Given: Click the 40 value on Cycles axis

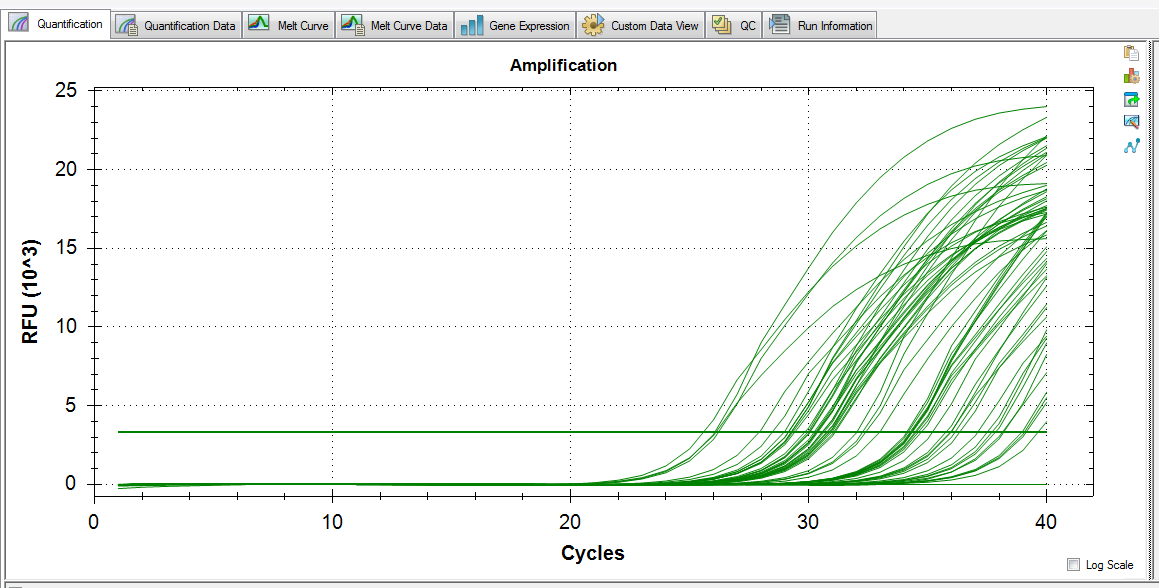Looking at the screenshot, I should coord(1046,522).
